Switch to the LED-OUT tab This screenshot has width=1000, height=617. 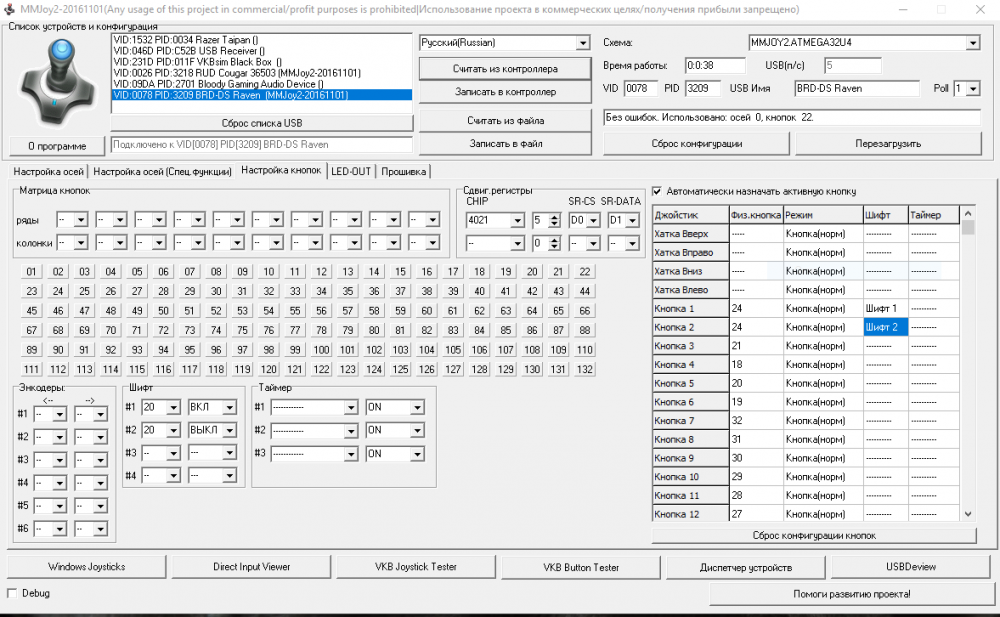coord(351,171)
